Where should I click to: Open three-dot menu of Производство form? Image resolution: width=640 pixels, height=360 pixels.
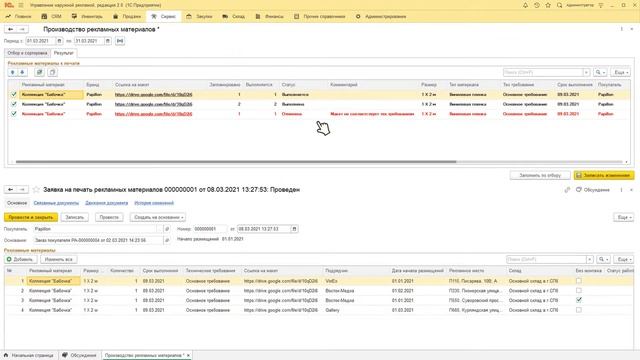point(622,29)
